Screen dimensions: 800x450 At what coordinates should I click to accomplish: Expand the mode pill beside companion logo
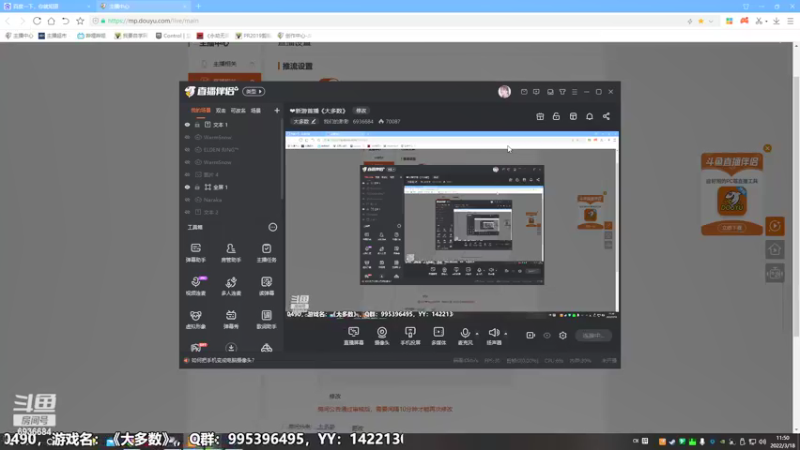point(254,91)
